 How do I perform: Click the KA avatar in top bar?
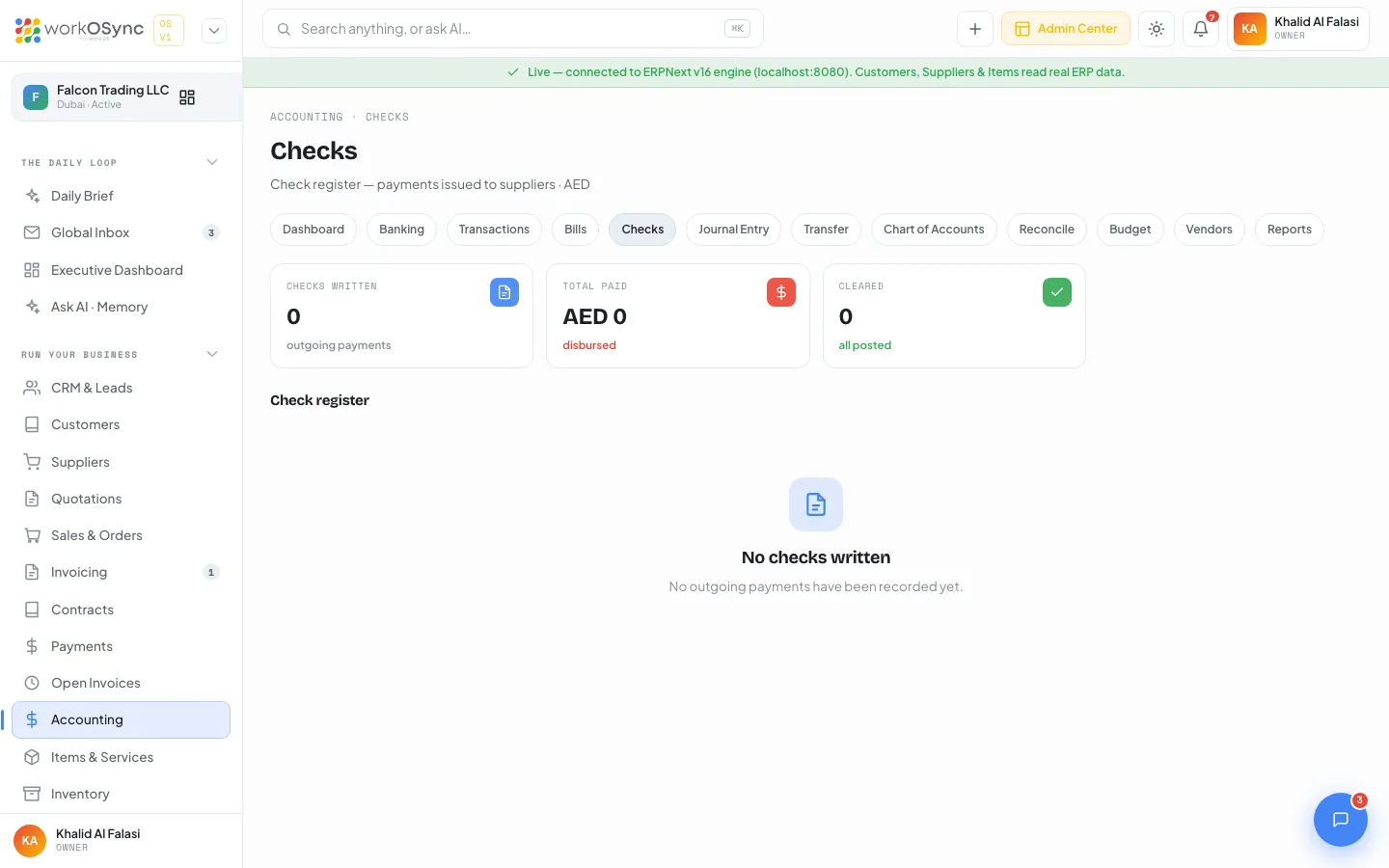(x=1250, y=29)
